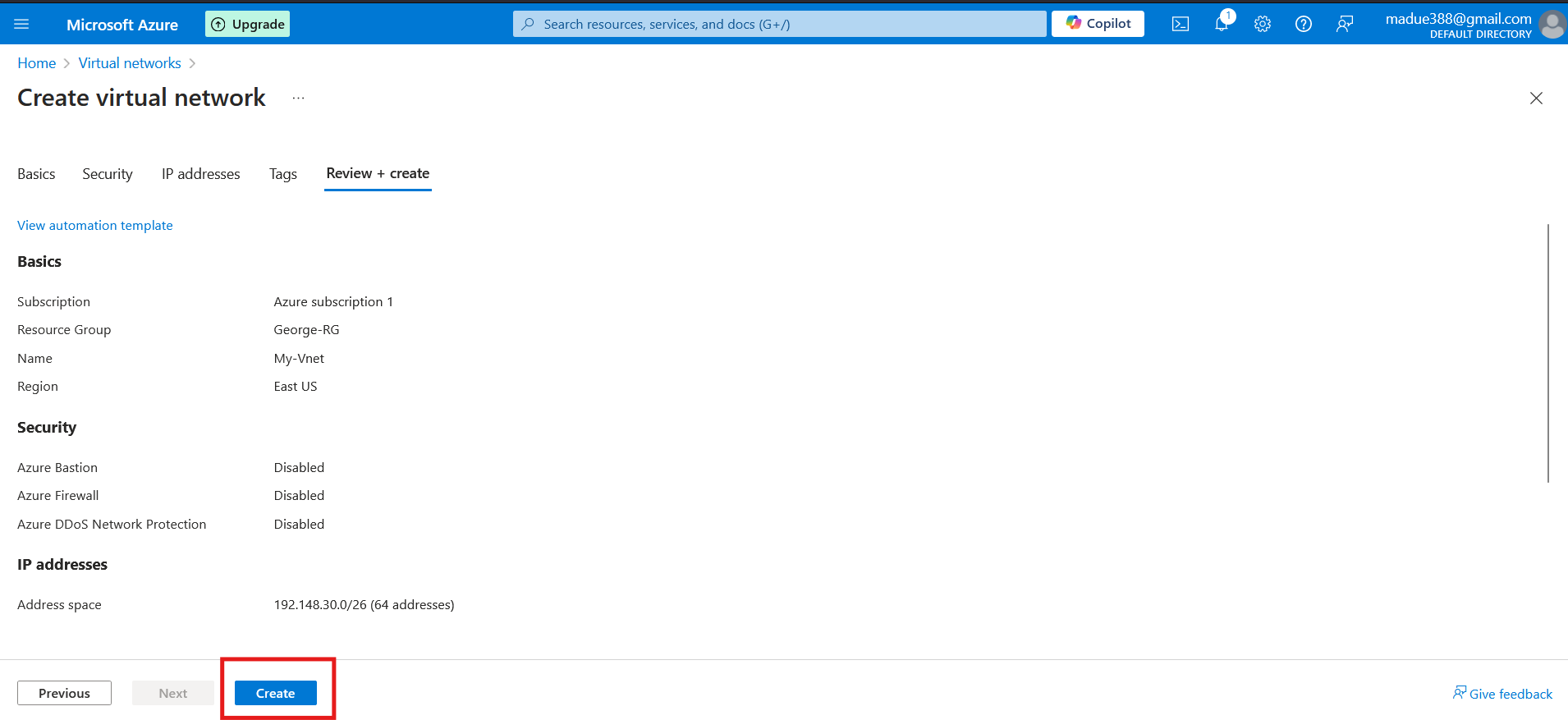
Task: Select the Review + create tab
Action: pyautogui.click(x=378, y=173)
